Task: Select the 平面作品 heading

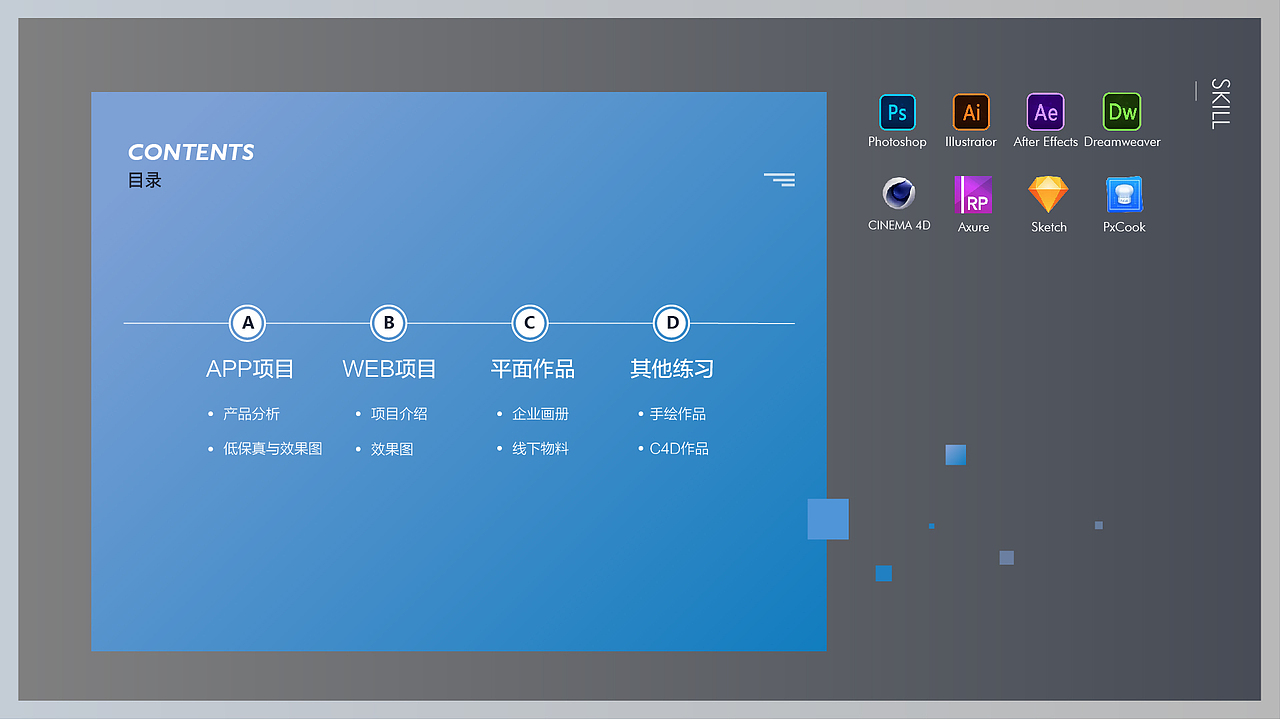Action: click(x=532, y=369)
